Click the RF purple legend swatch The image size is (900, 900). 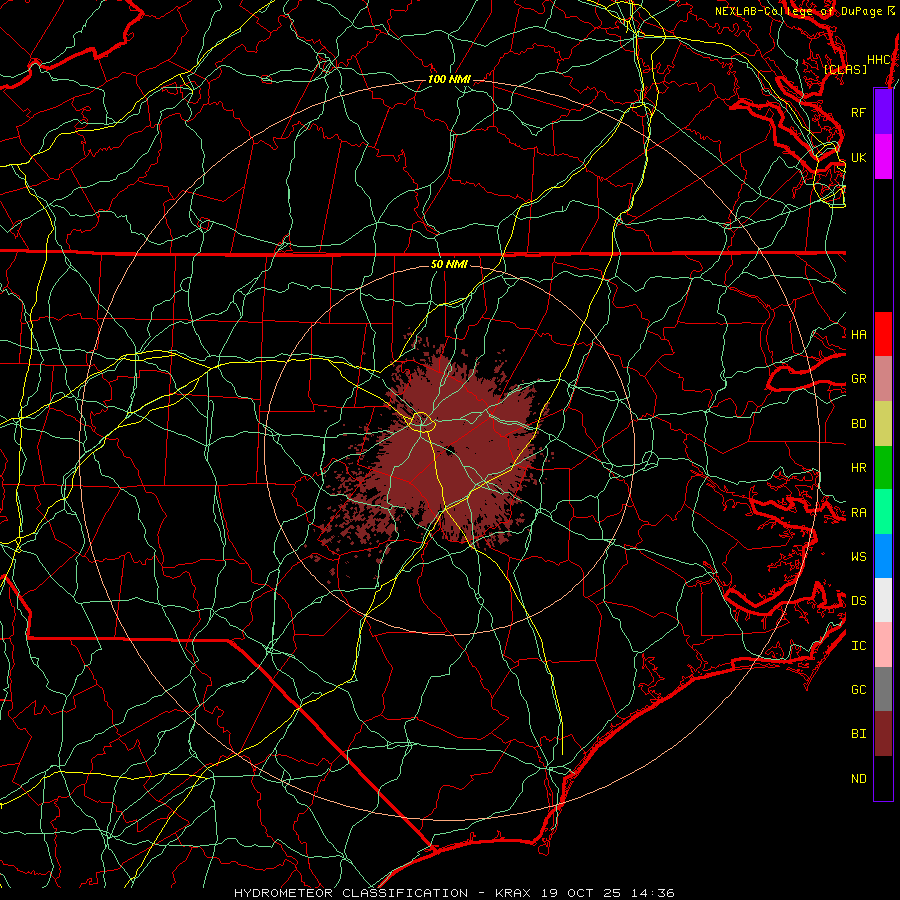click(883, 112)
